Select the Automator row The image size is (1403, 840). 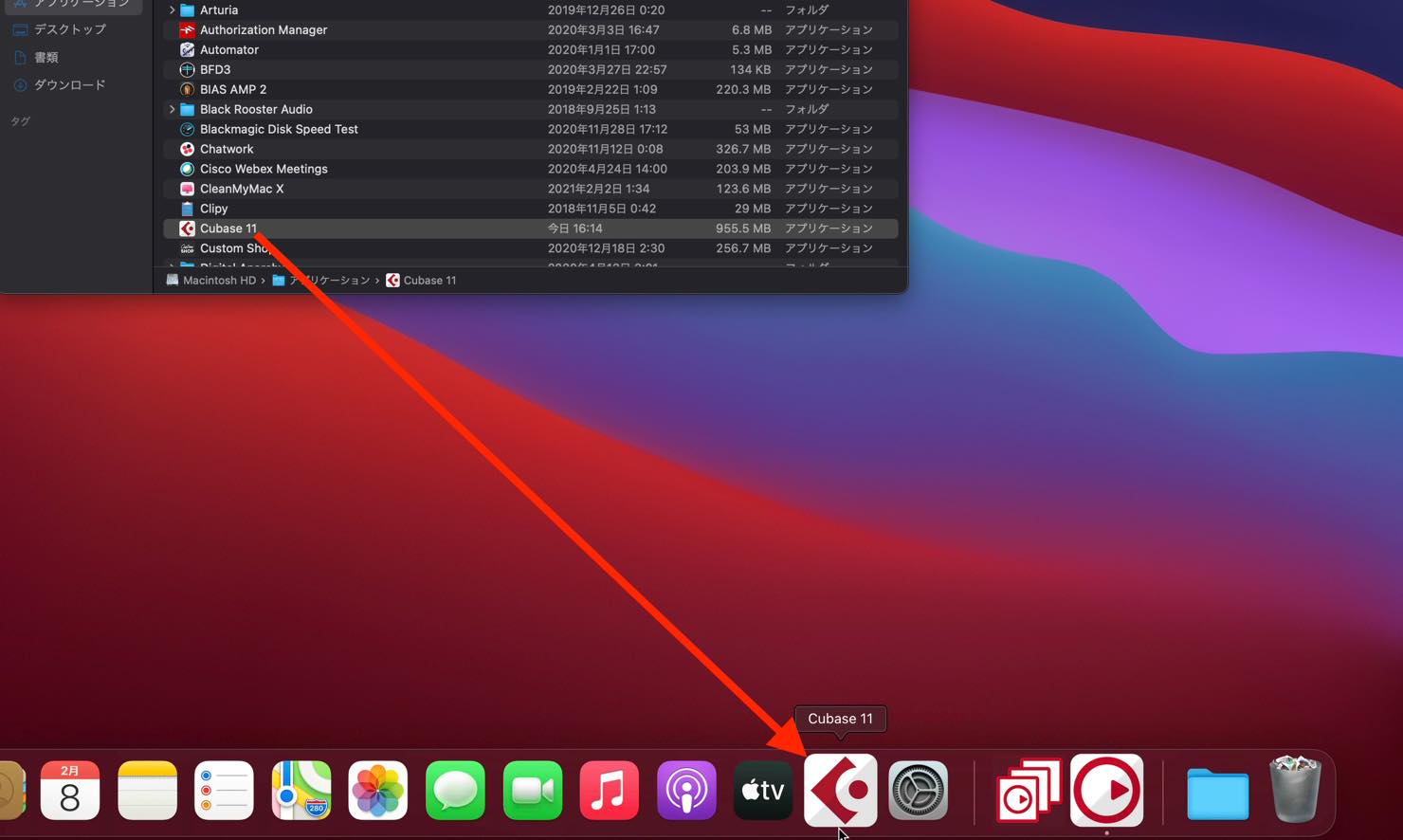pos(530,49)
